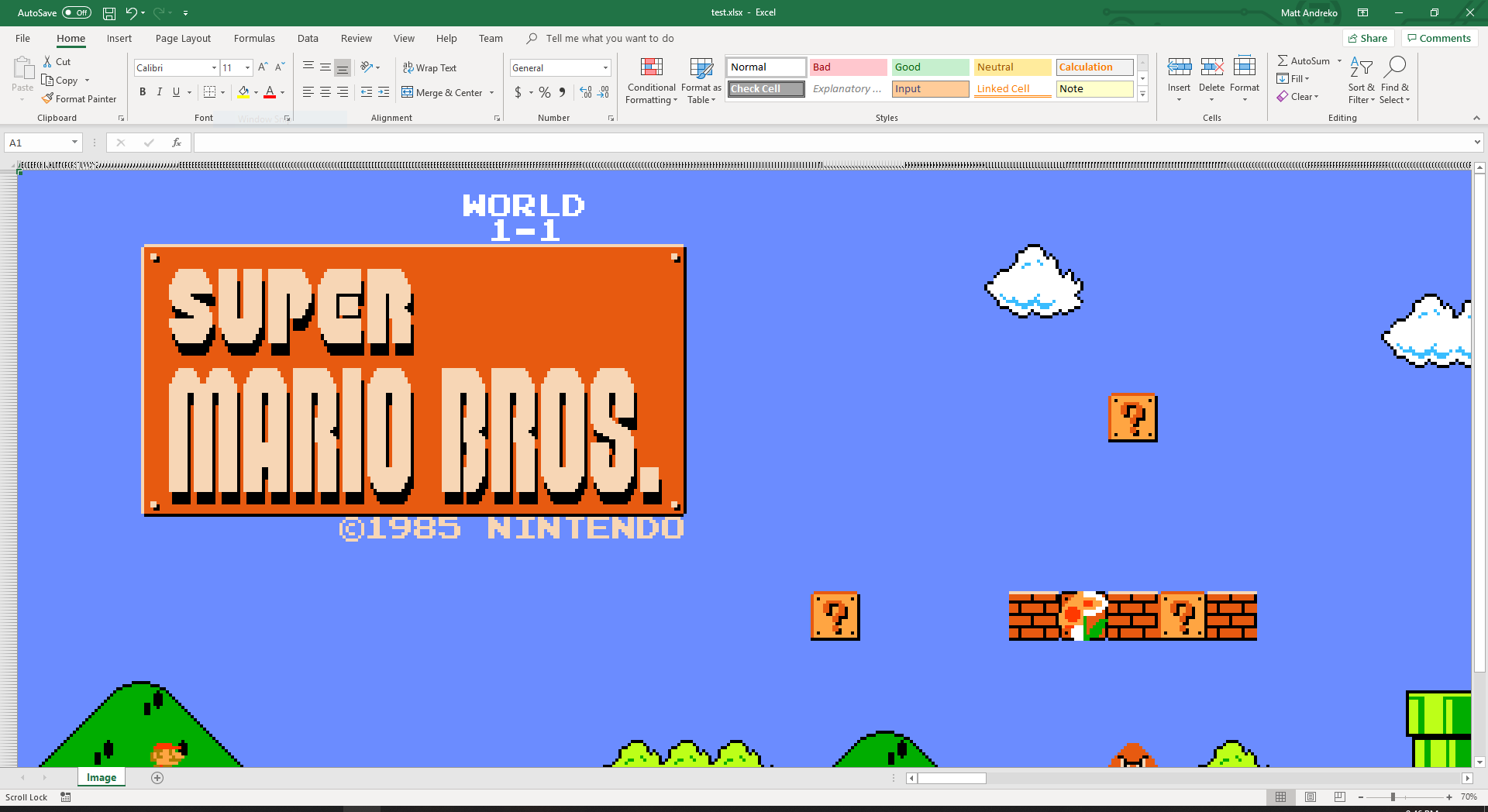Switch to the Data tab
Screen dimensions: 1488x812
308,38
